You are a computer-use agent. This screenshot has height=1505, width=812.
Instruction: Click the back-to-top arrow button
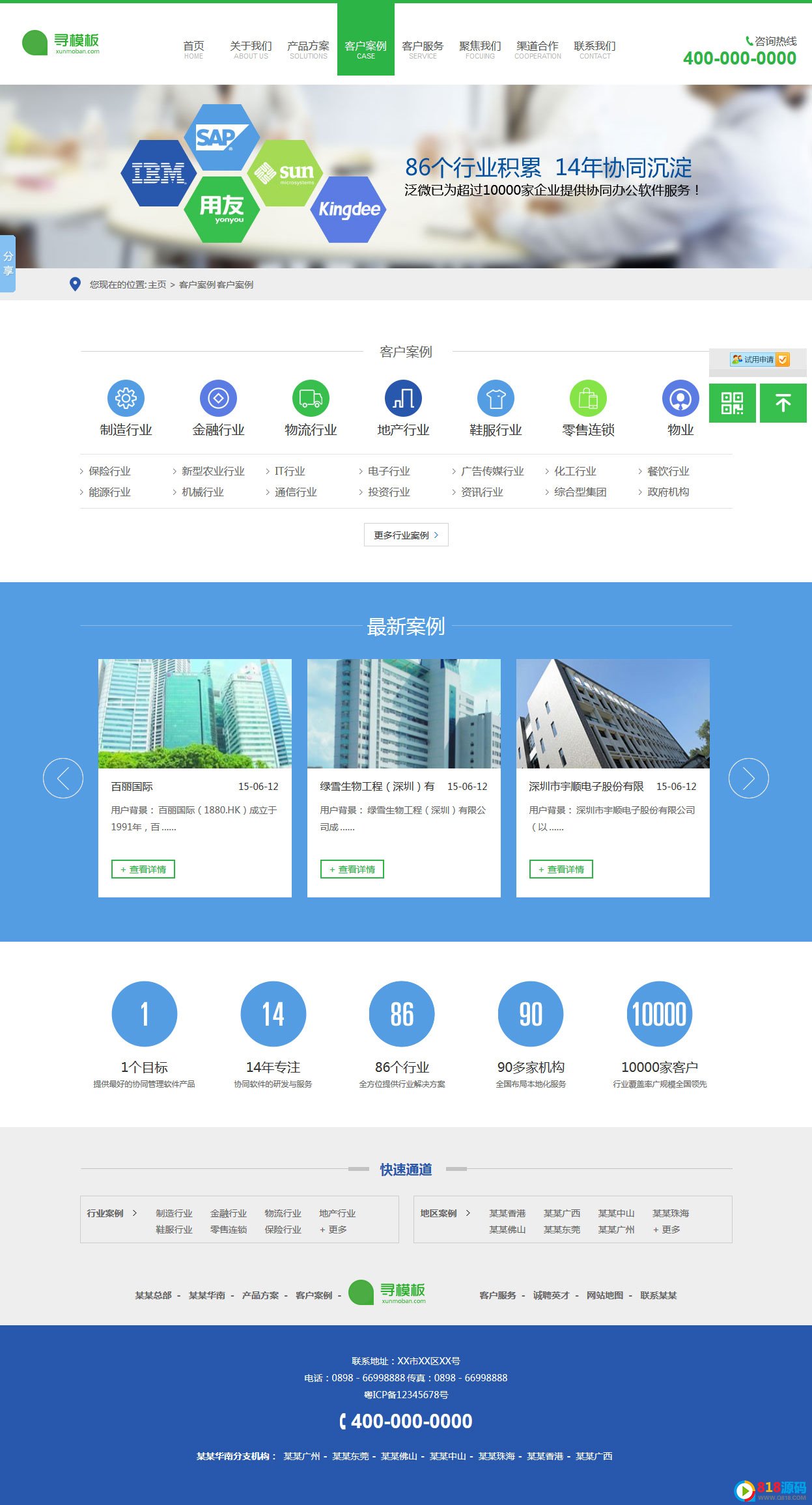pyautogui.click(x=783, y=403)
